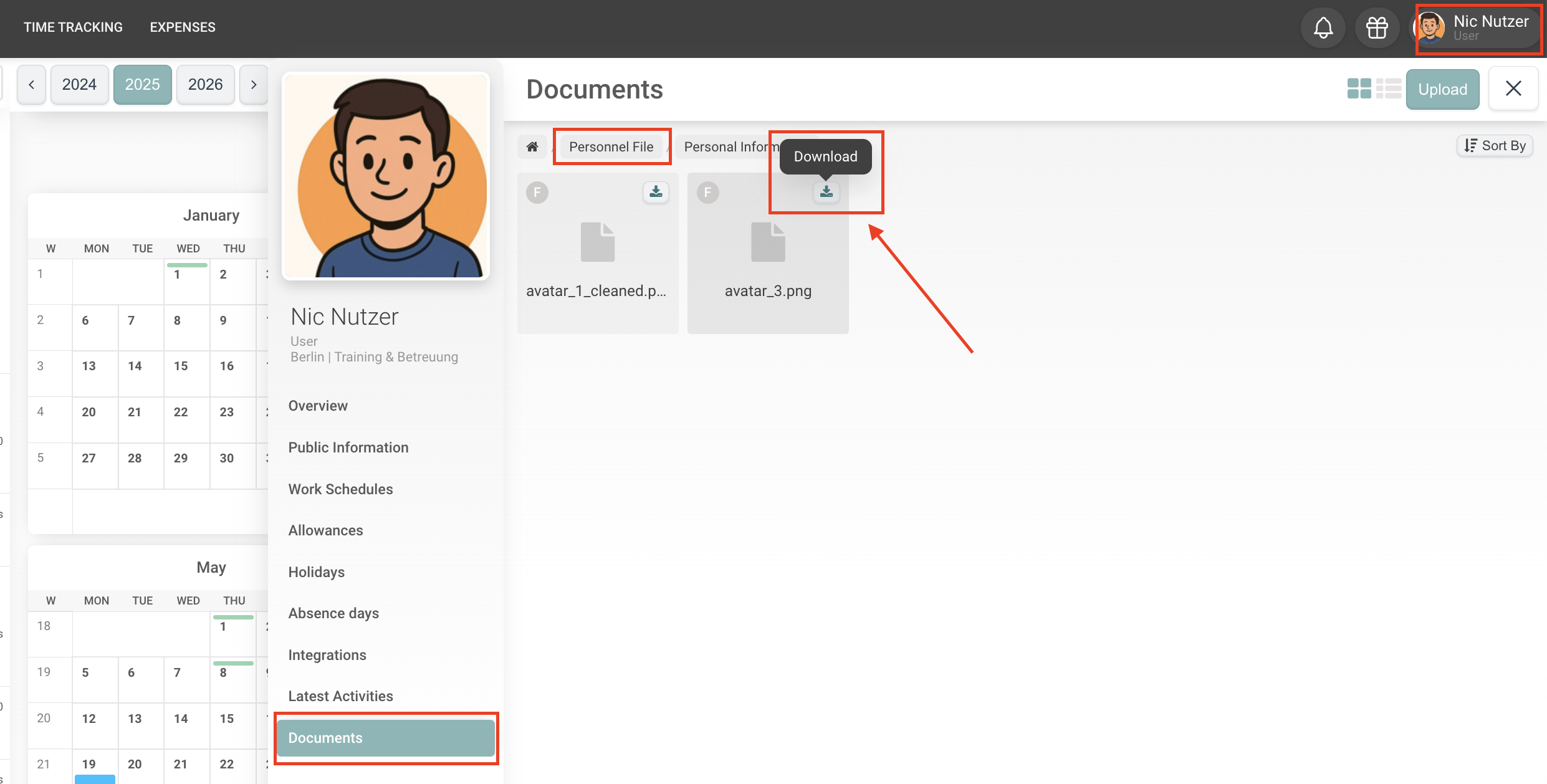Click the avatar_3.png file name

click(x=768, y=291)
